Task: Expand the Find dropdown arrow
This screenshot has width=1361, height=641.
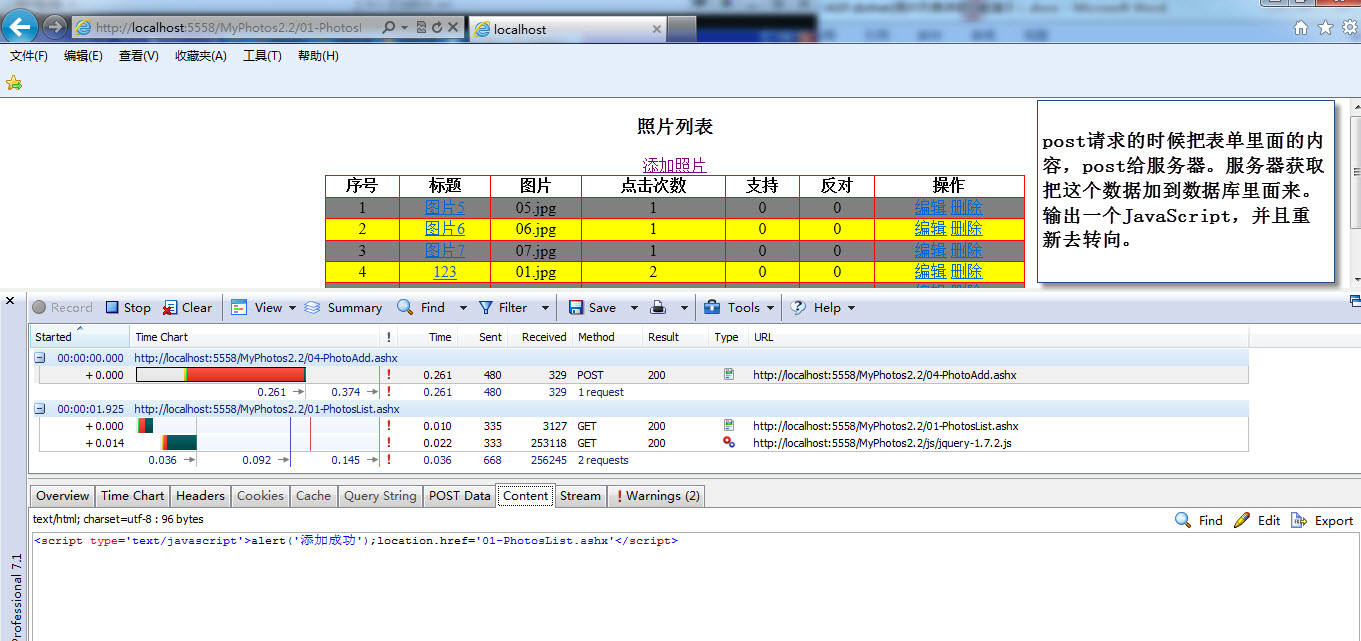Action: [463, 308]
